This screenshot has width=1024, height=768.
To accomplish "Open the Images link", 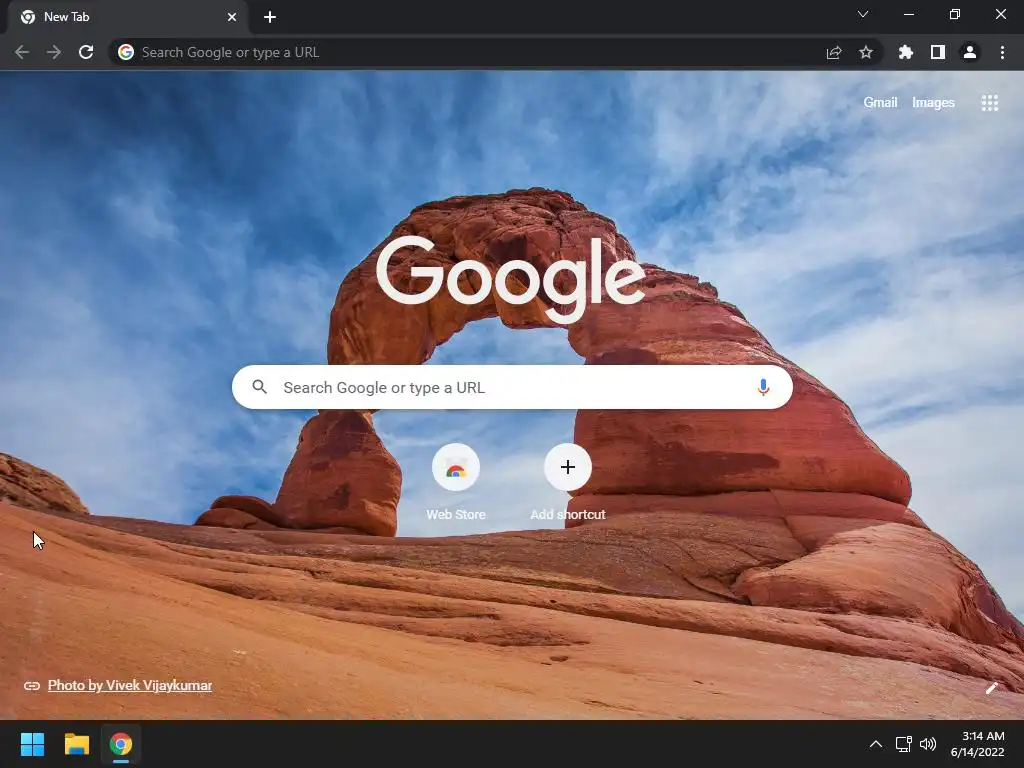I will (933, 103).
